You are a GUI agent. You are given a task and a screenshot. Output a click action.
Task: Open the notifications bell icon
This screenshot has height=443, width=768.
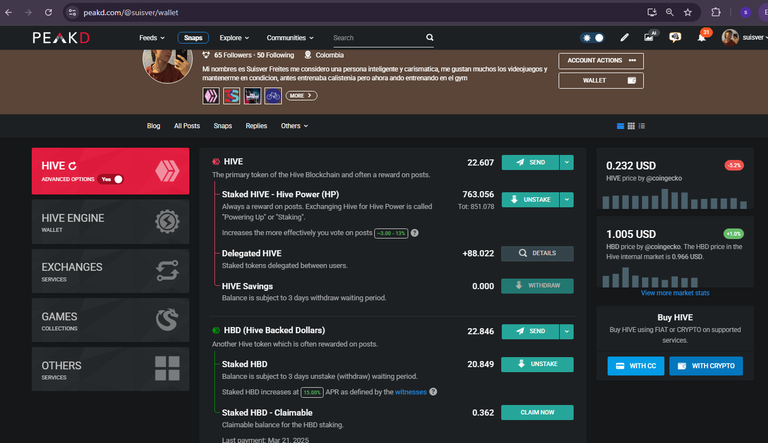(702, 37)
